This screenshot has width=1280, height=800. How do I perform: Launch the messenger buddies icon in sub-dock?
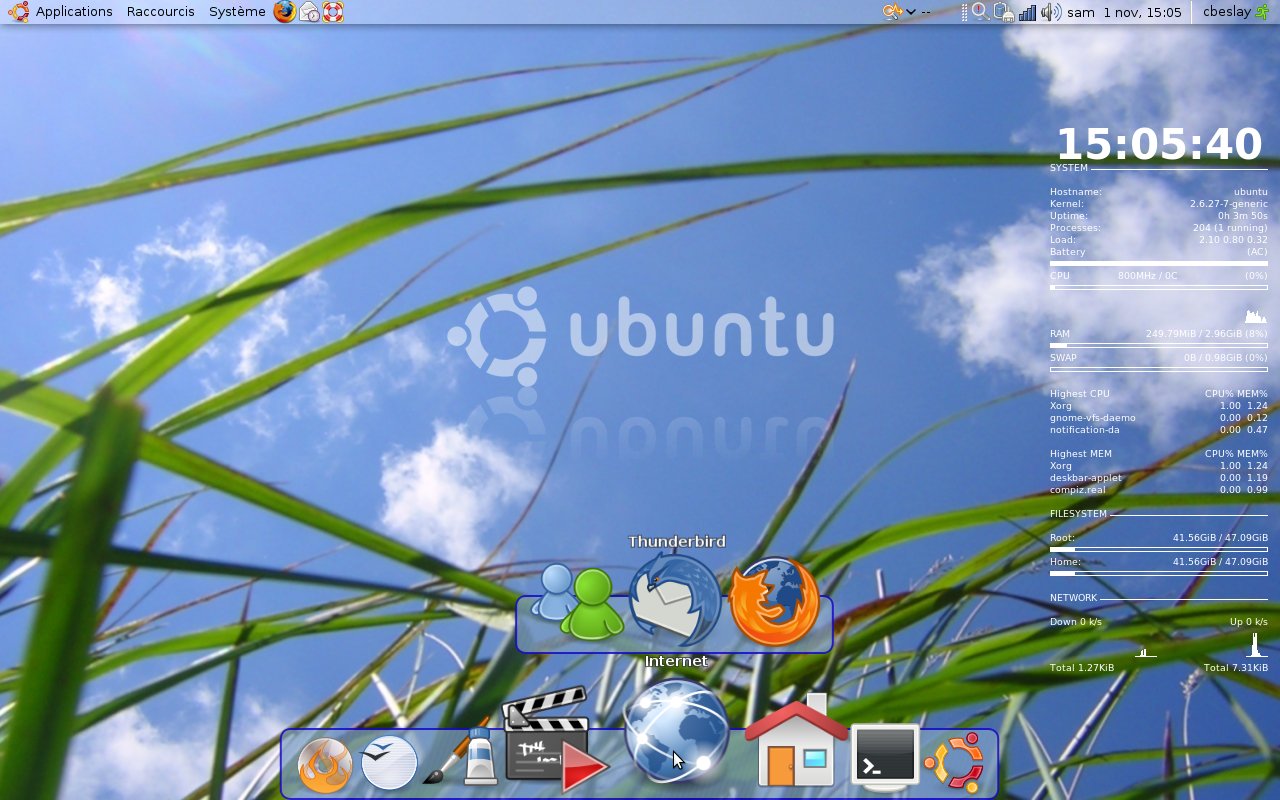(x=577, y=602)
